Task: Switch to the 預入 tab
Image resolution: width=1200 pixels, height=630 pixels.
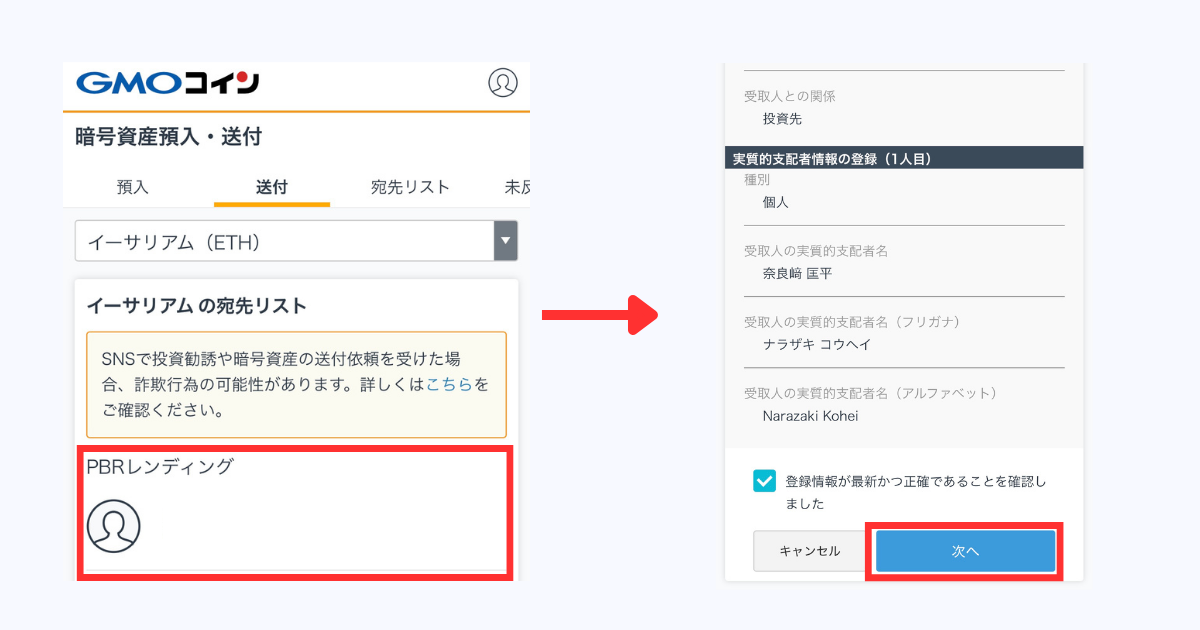Action: pyautogui.click(x=132, y=187)
